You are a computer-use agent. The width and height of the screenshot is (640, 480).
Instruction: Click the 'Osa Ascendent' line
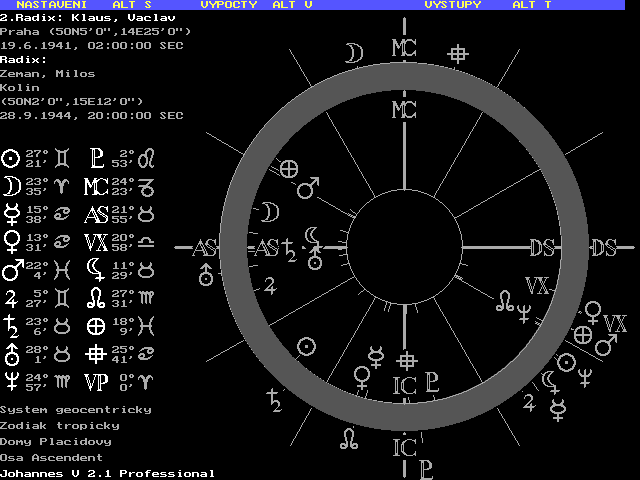(51, 457)
